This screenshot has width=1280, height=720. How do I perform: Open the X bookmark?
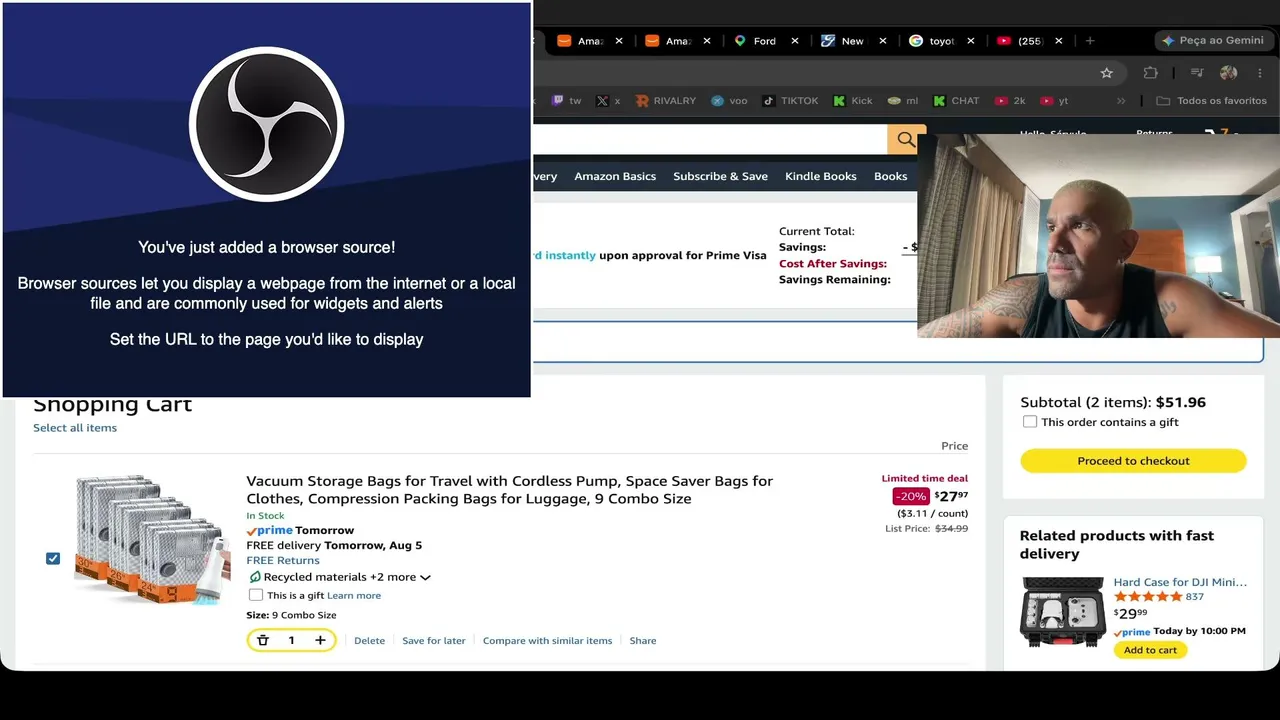pos(608,101)
